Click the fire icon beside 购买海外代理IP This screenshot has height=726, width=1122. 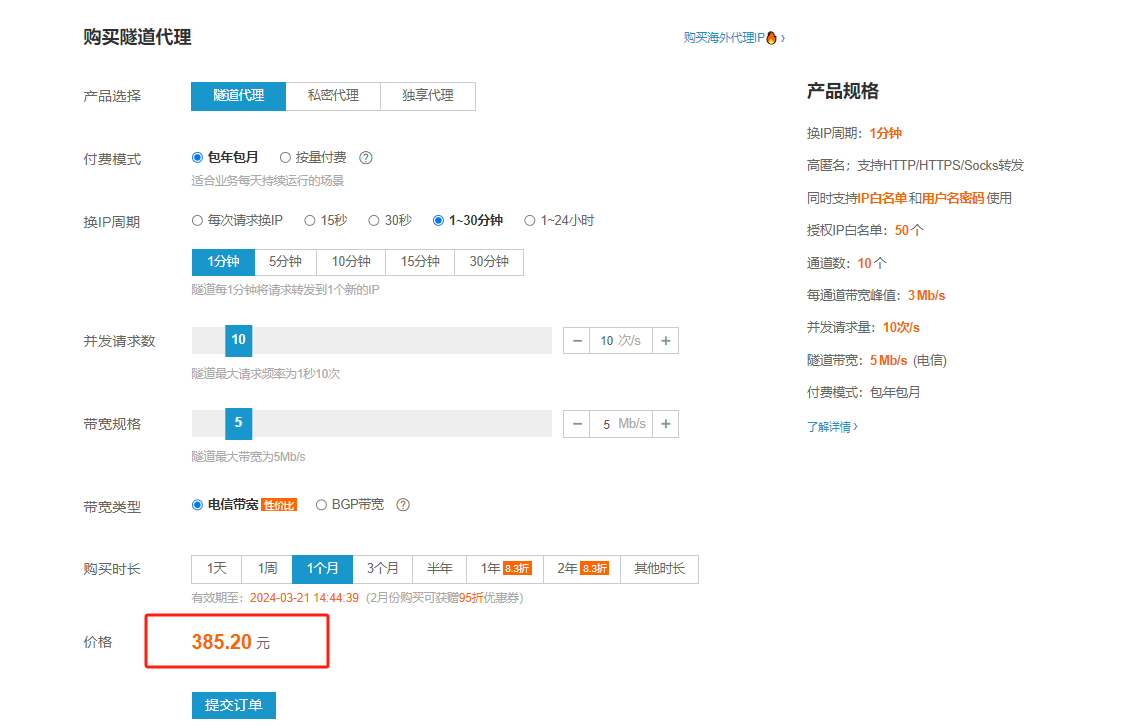click(x=771, y=38)
